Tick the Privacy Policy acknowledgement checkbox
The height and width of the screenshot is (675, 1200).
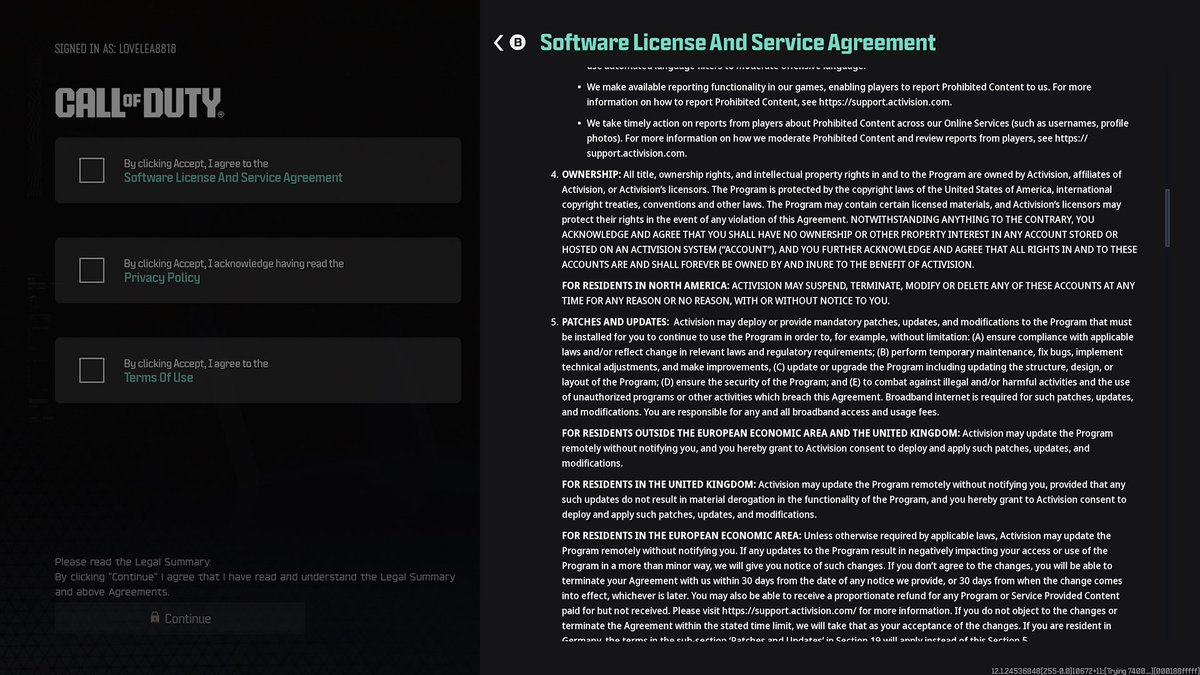pyautogui.click(x=92, y=270)
